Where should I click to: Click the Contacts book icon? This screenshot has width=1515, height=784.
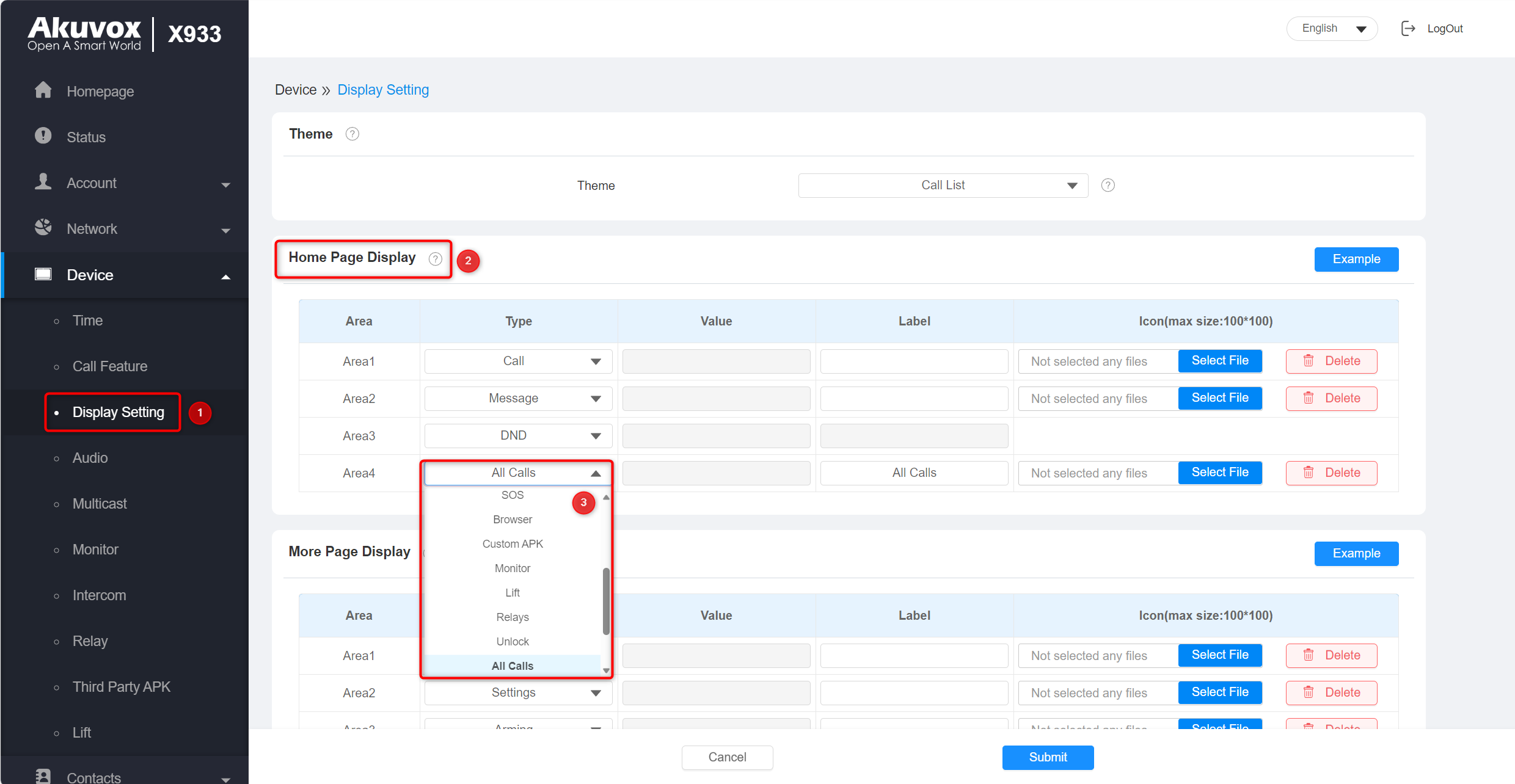43,776
